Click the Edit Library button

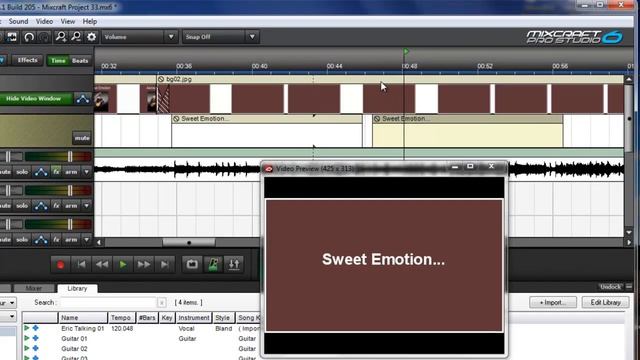click(605, 302)
